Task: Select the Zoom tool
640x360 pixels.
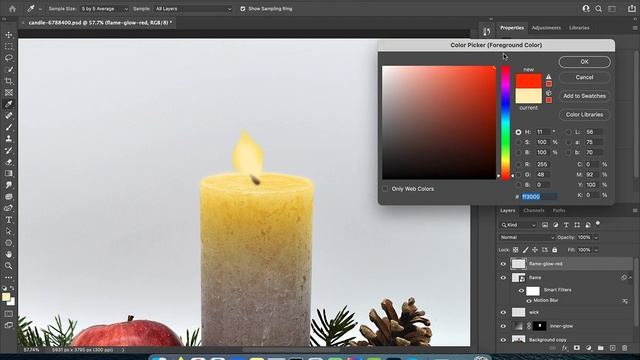Action: click(x=9, y=266)
